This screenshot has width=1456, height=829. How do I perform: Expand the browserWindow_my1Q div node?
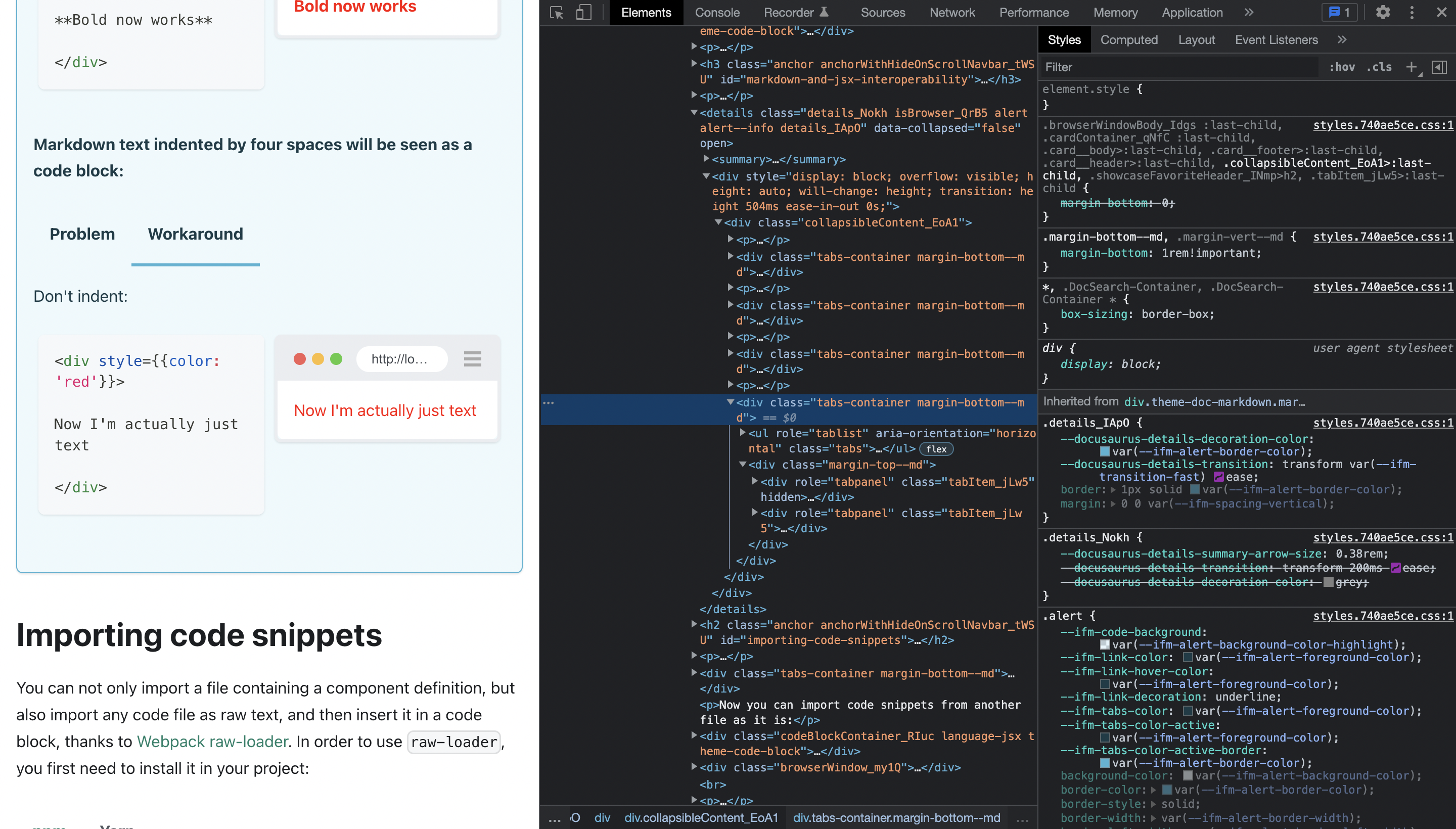[694, 767]
